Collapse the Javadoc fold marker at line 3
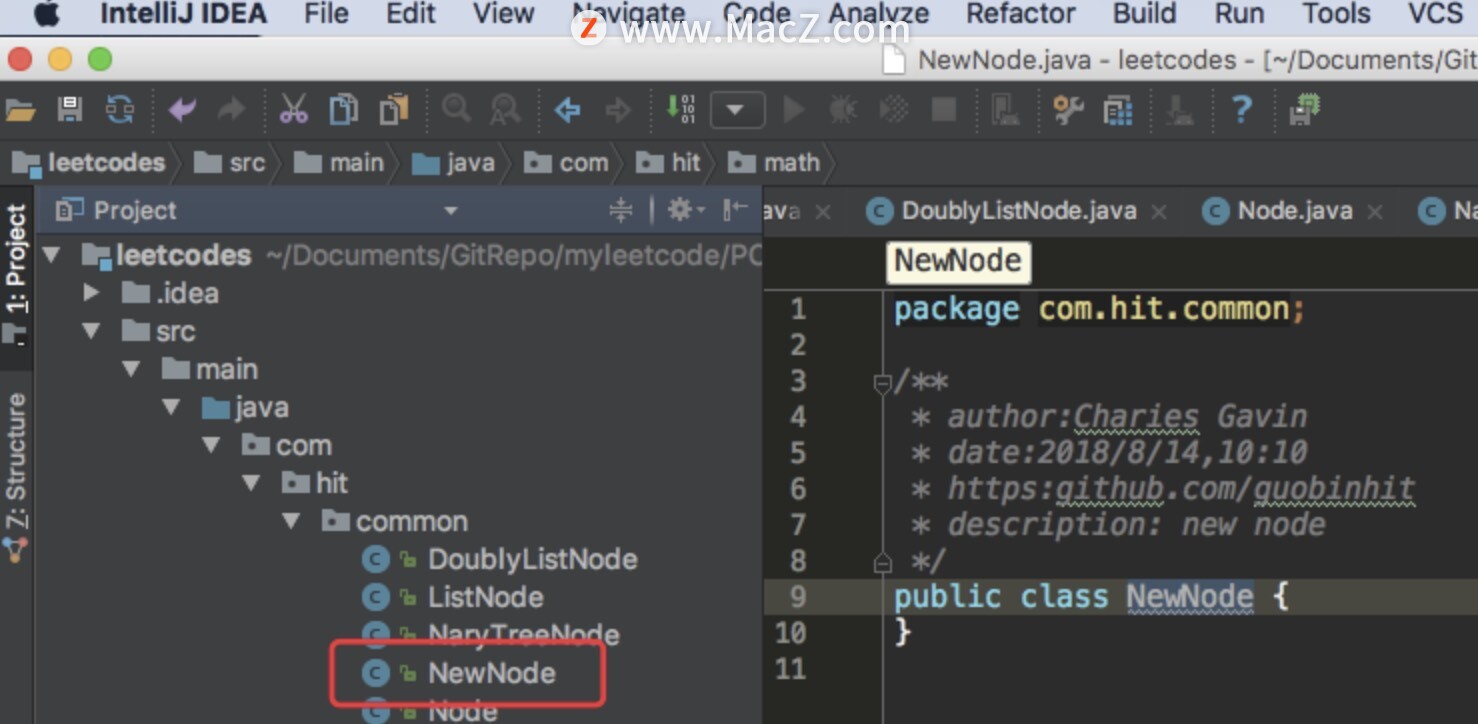 point(882,382)
